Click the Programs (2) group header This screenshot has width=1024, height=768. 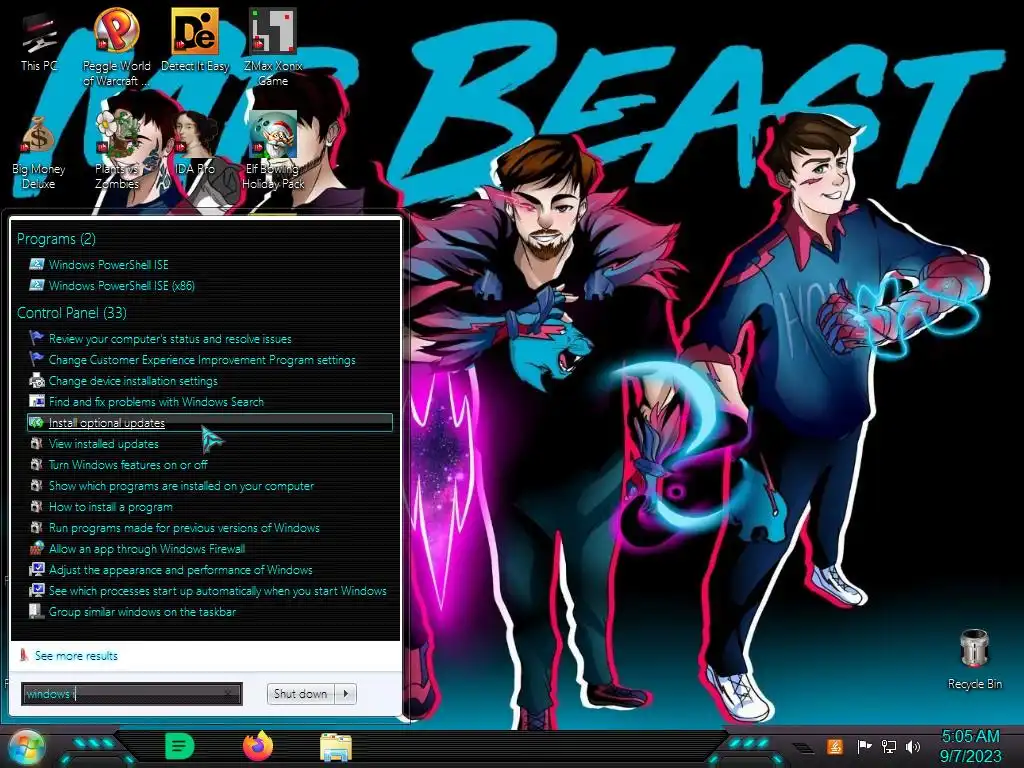(56, 239)
